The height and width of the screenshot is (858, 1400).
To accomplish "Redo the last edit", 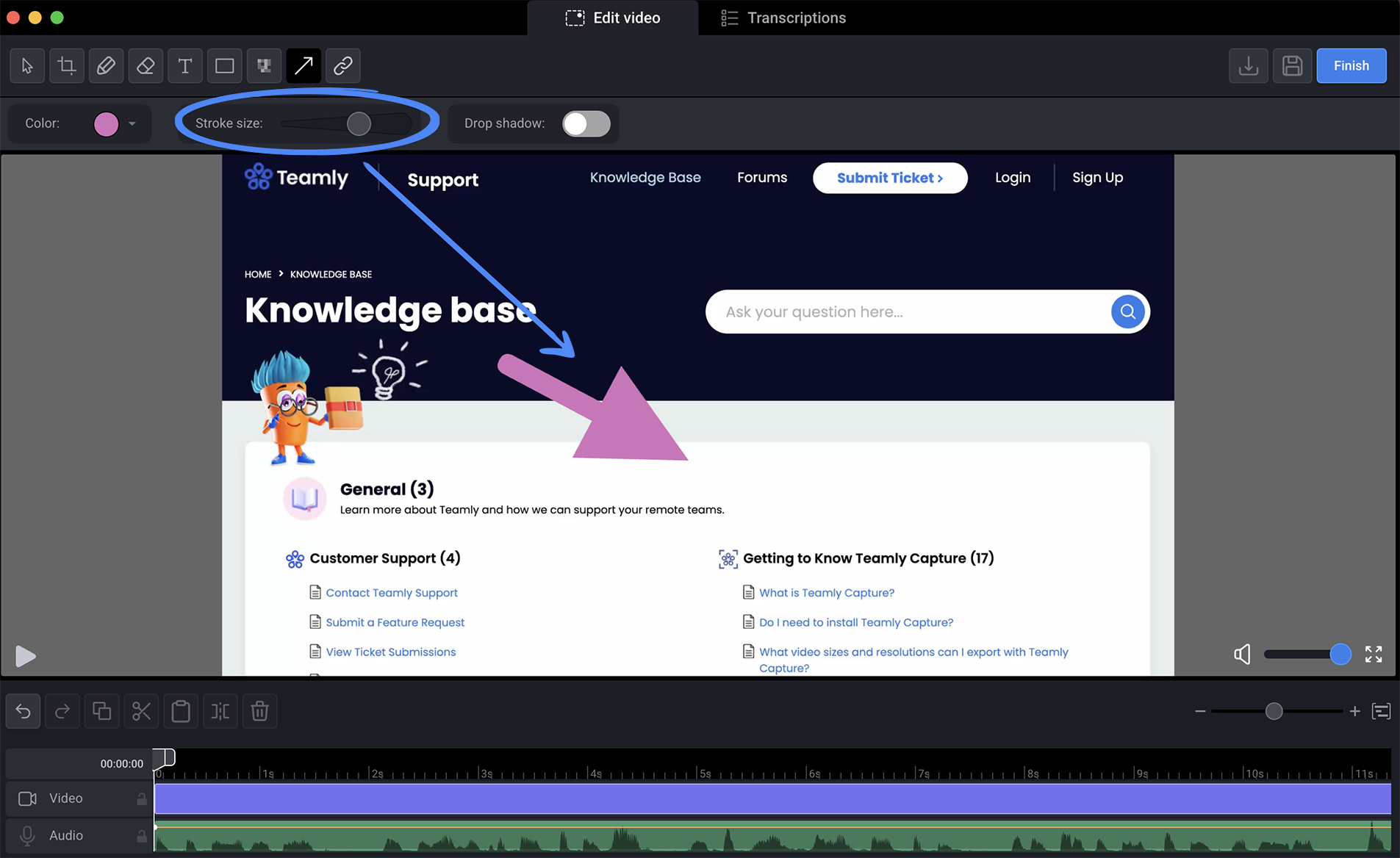I will pyautogui.click(x=62, y=711).
